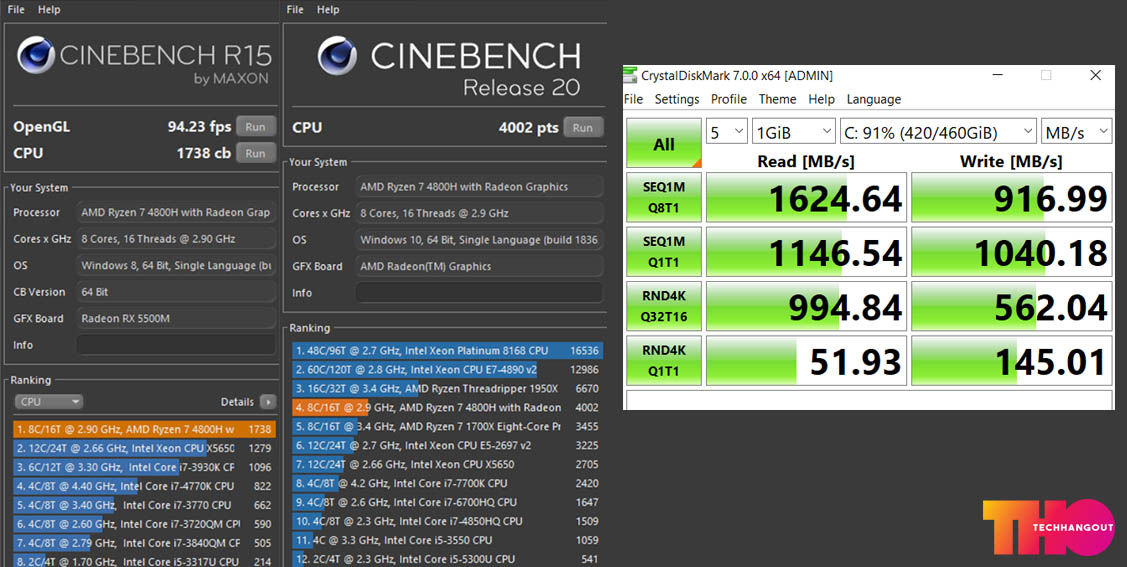Viewport: 1127px width, 567px height.
Task: Close the CrystalDiskMark window
Action: [x=1095, y=75]
